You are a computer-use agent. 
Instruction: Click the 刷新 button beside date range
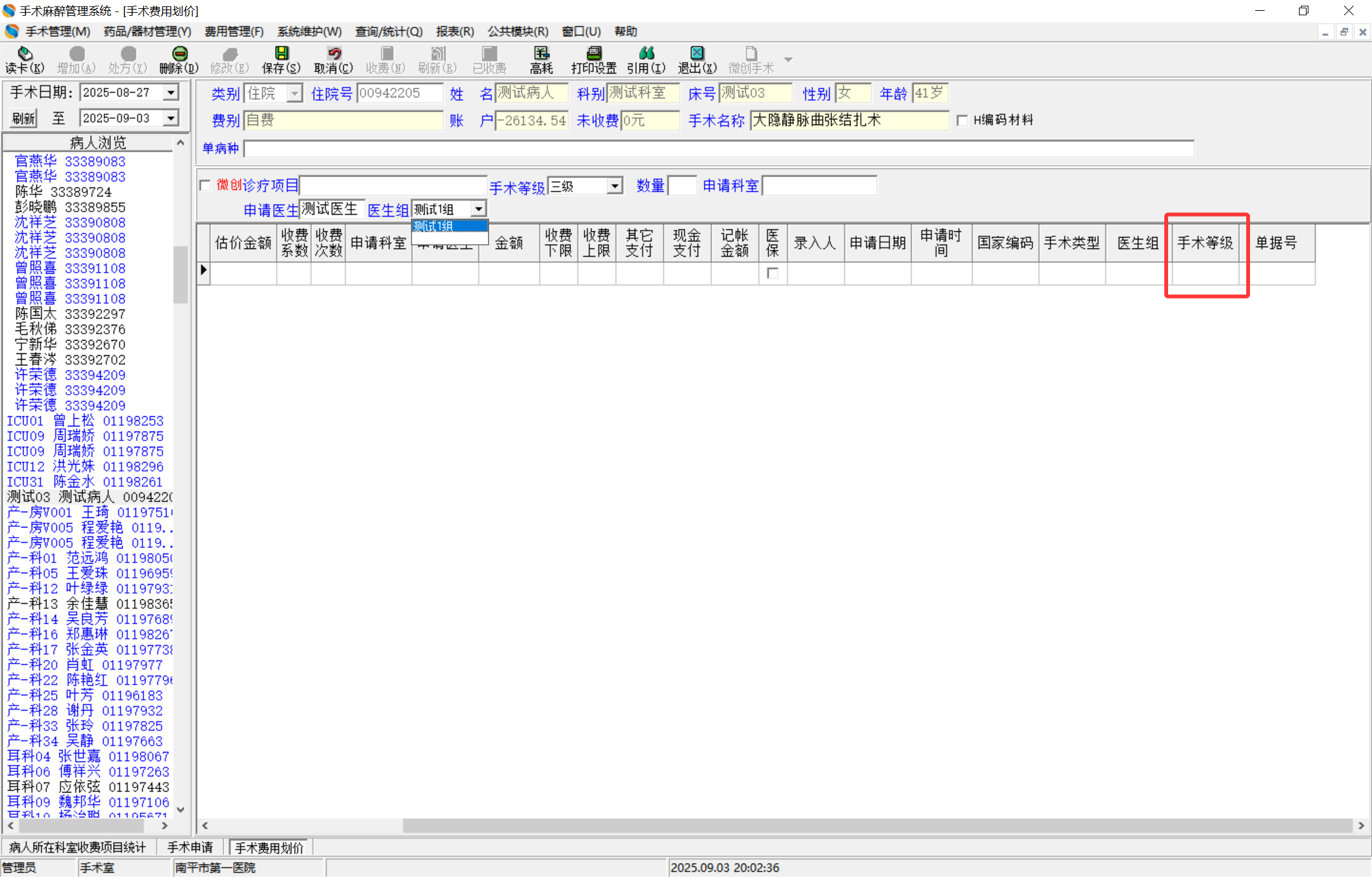24,118
